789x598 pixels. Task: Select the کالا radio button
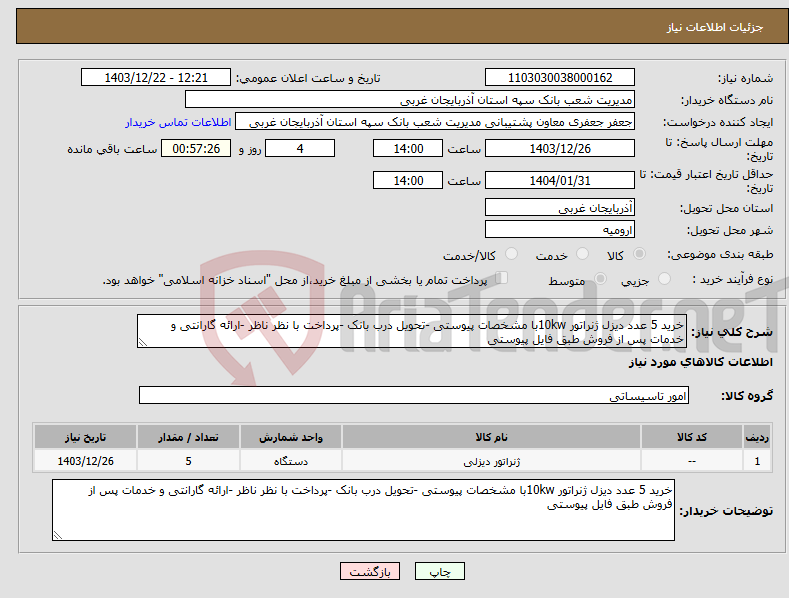coord(640,254)
